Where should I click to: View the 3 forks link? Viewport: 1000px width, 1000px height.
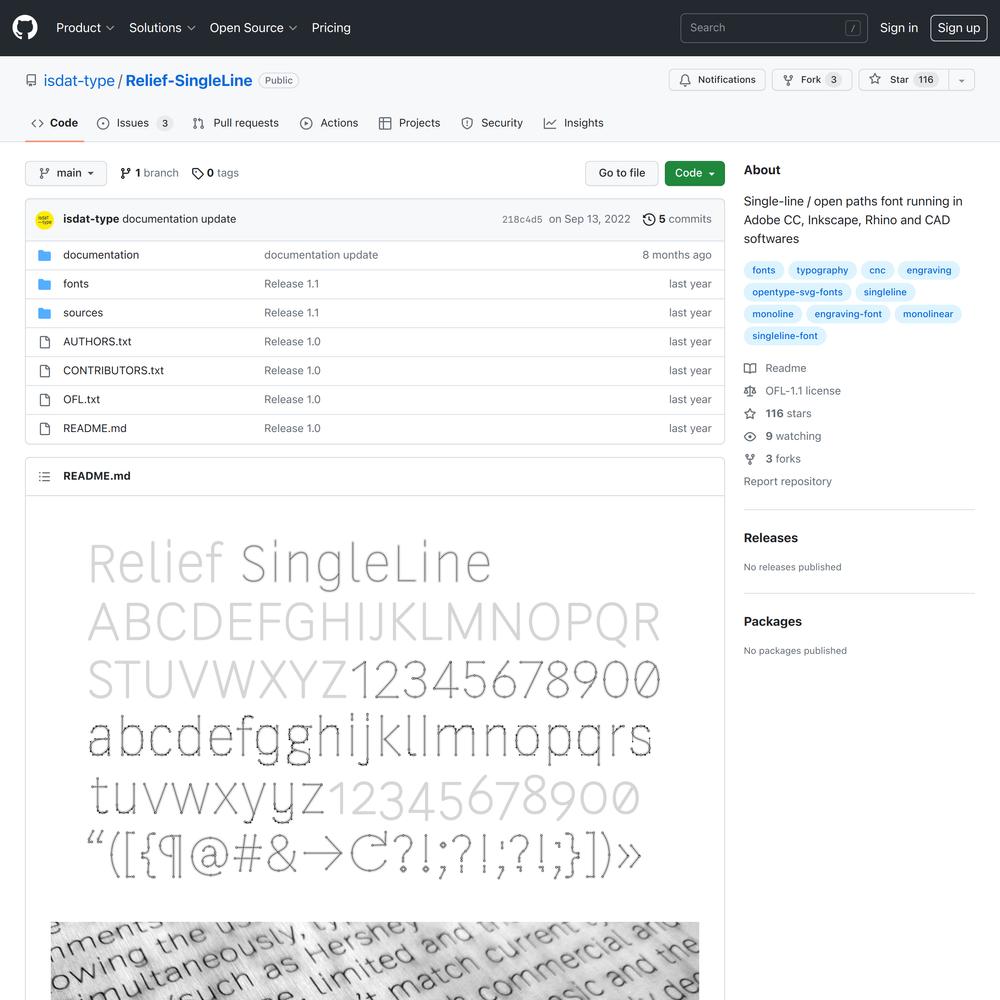coord(772,459)
